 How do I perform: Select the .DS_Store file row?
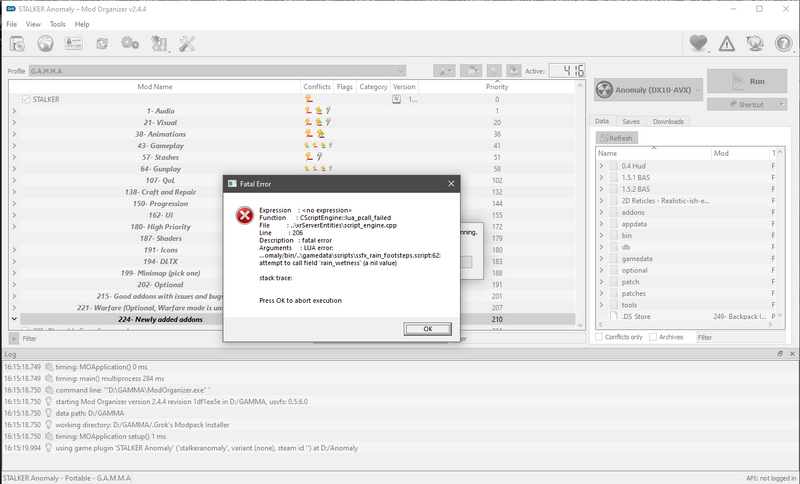coord(685,316)
